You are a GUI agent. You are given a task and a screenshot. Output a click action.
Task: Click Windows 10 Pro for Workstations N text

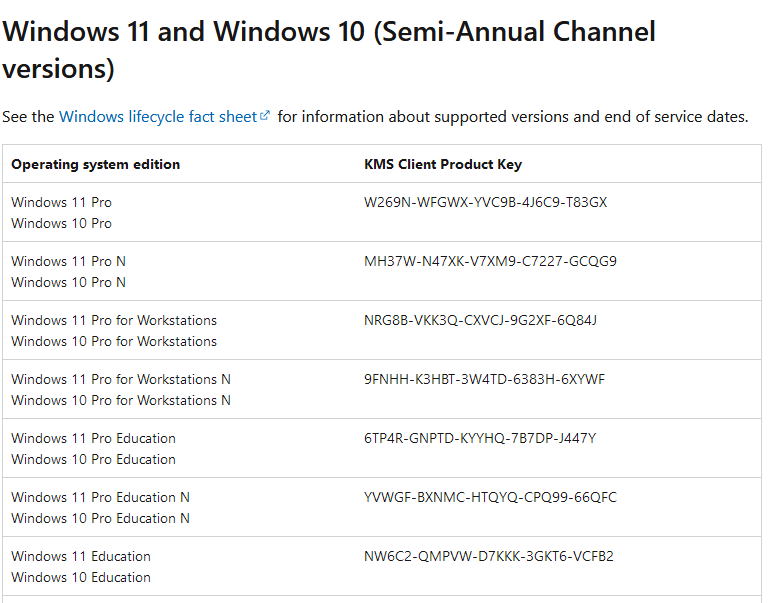click(121, 400)
